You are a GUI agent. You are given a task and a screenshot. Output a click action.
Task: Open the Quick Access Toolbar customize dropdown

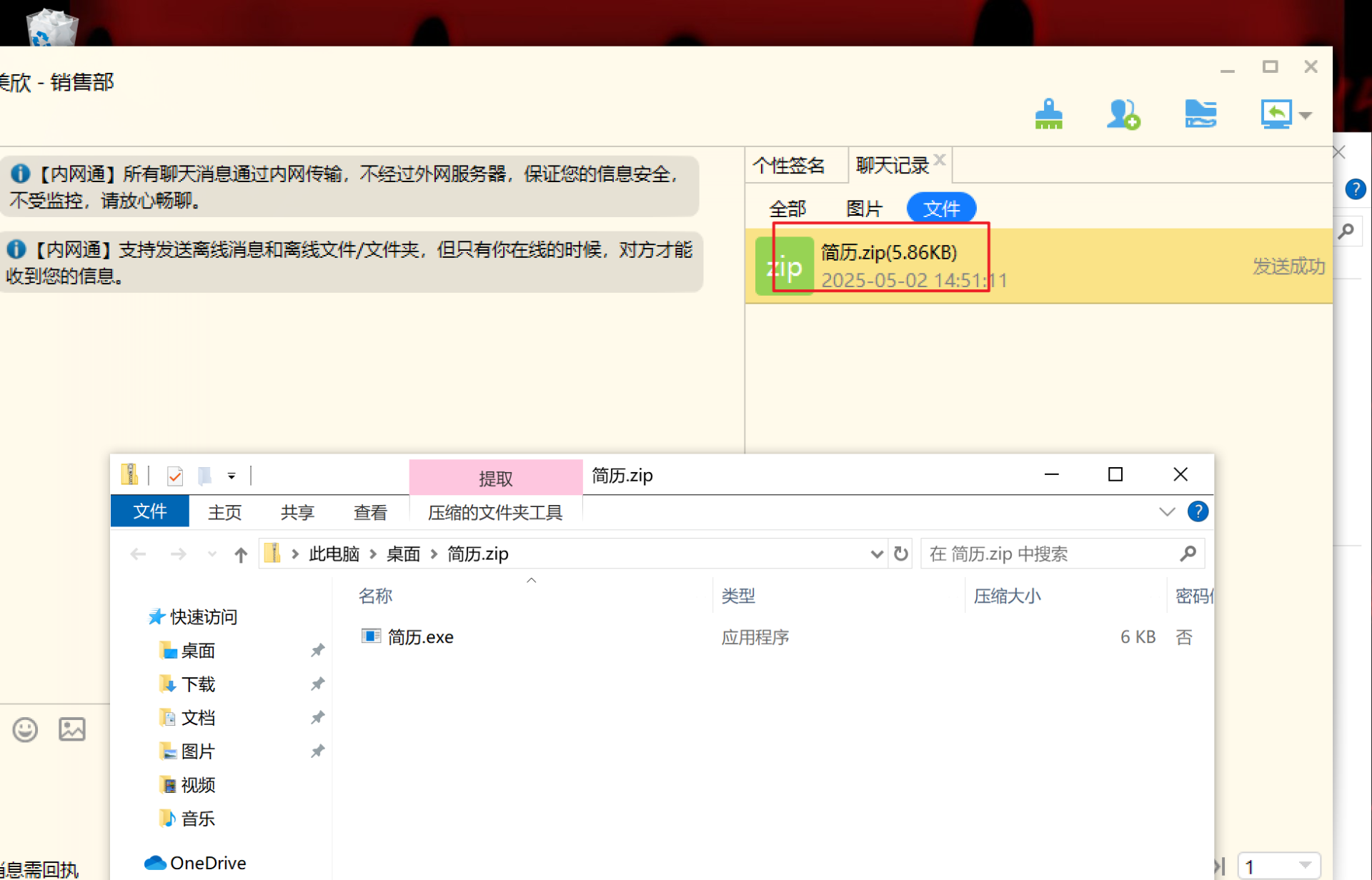pos(232,476)
